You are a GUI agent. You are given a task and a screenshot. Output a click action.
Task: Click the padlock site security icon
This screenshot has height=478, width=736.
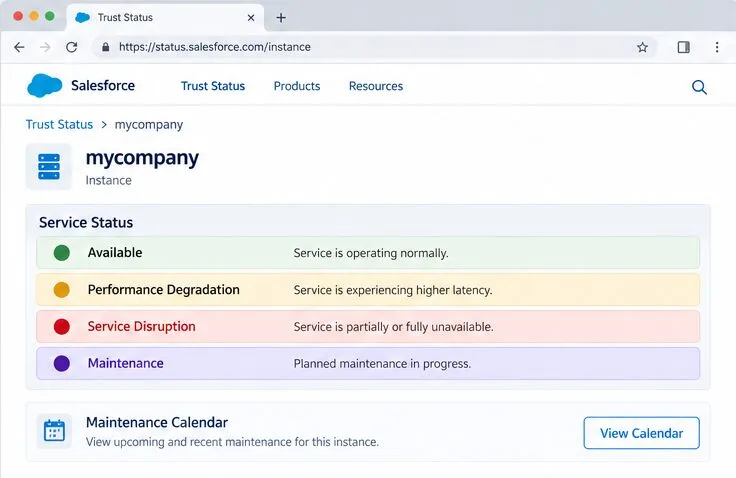pyautogui.click(x=106, y=47)
